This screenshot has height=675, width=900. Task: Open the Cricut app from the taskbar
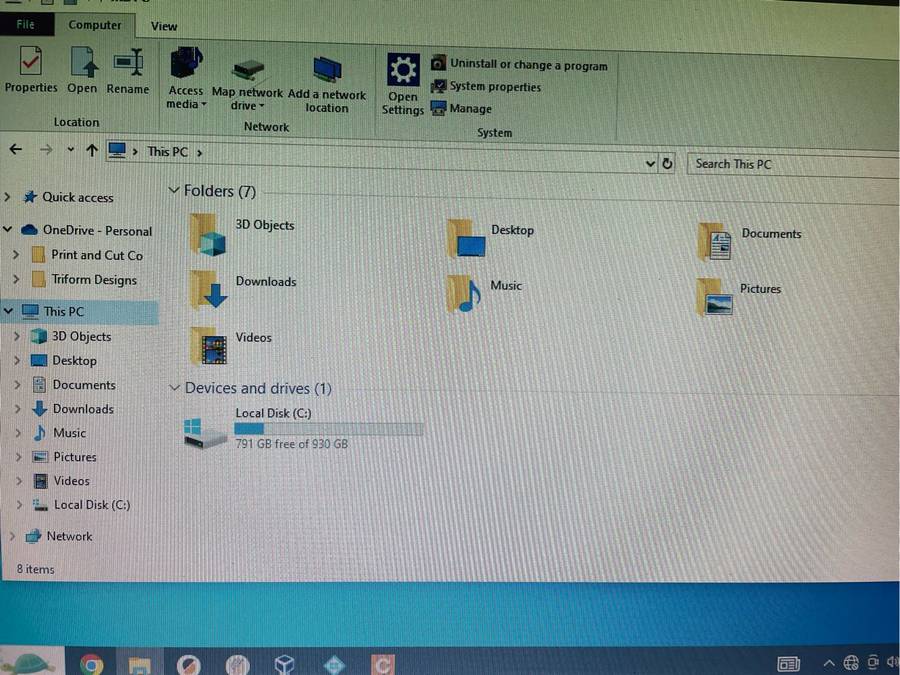point(381,663)
